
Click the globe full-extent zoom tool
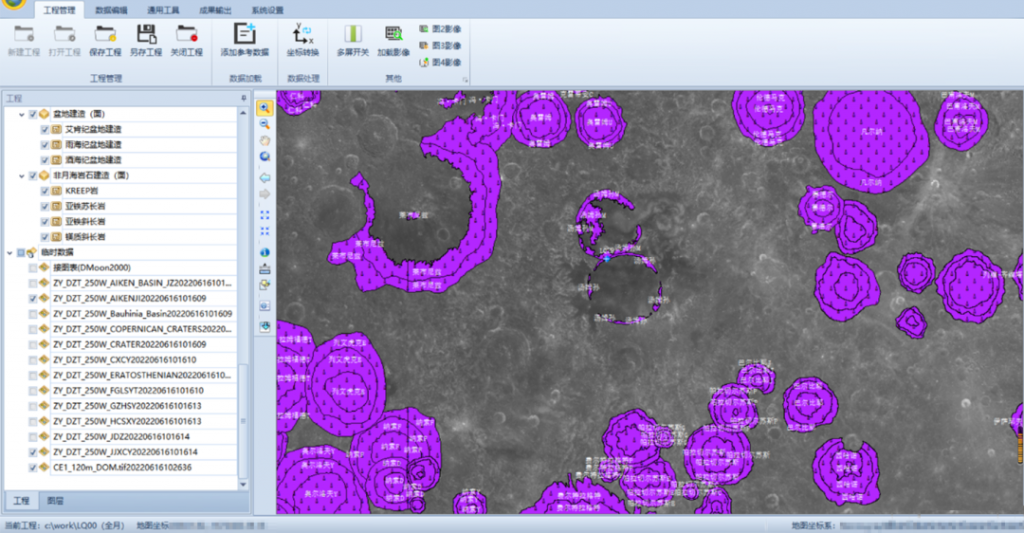pyautogui.click(x=264, y=157)
